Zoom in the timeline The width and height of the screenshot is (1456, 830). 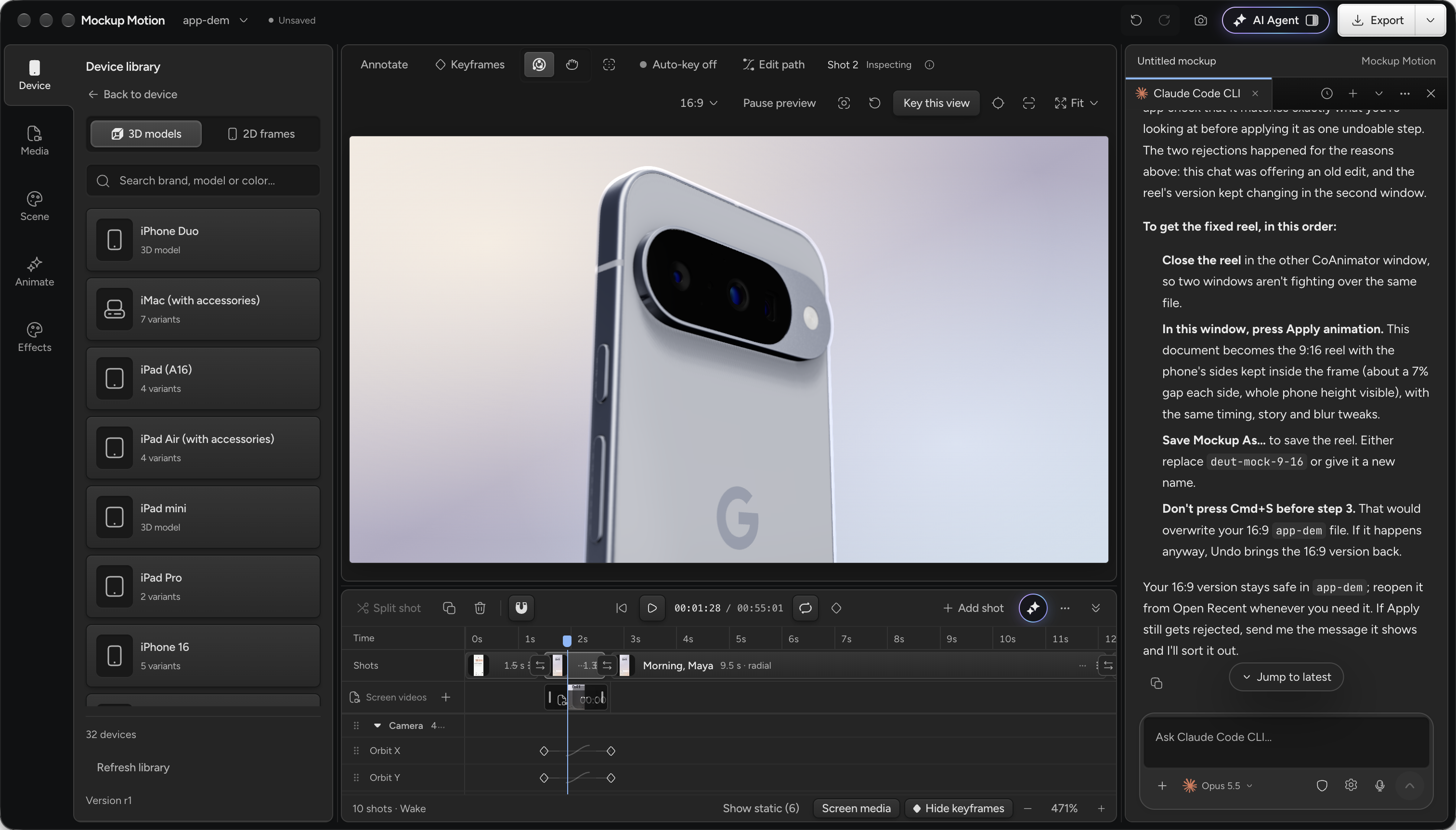1102,808
